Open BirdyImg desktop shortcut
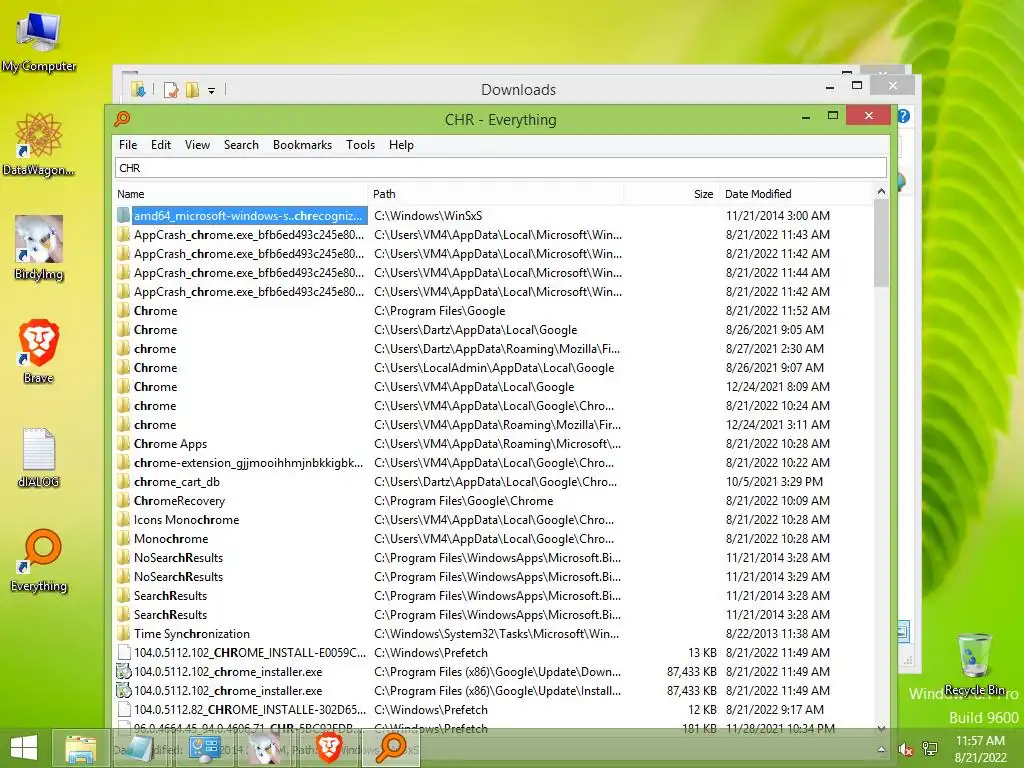 tap(39, 247)
